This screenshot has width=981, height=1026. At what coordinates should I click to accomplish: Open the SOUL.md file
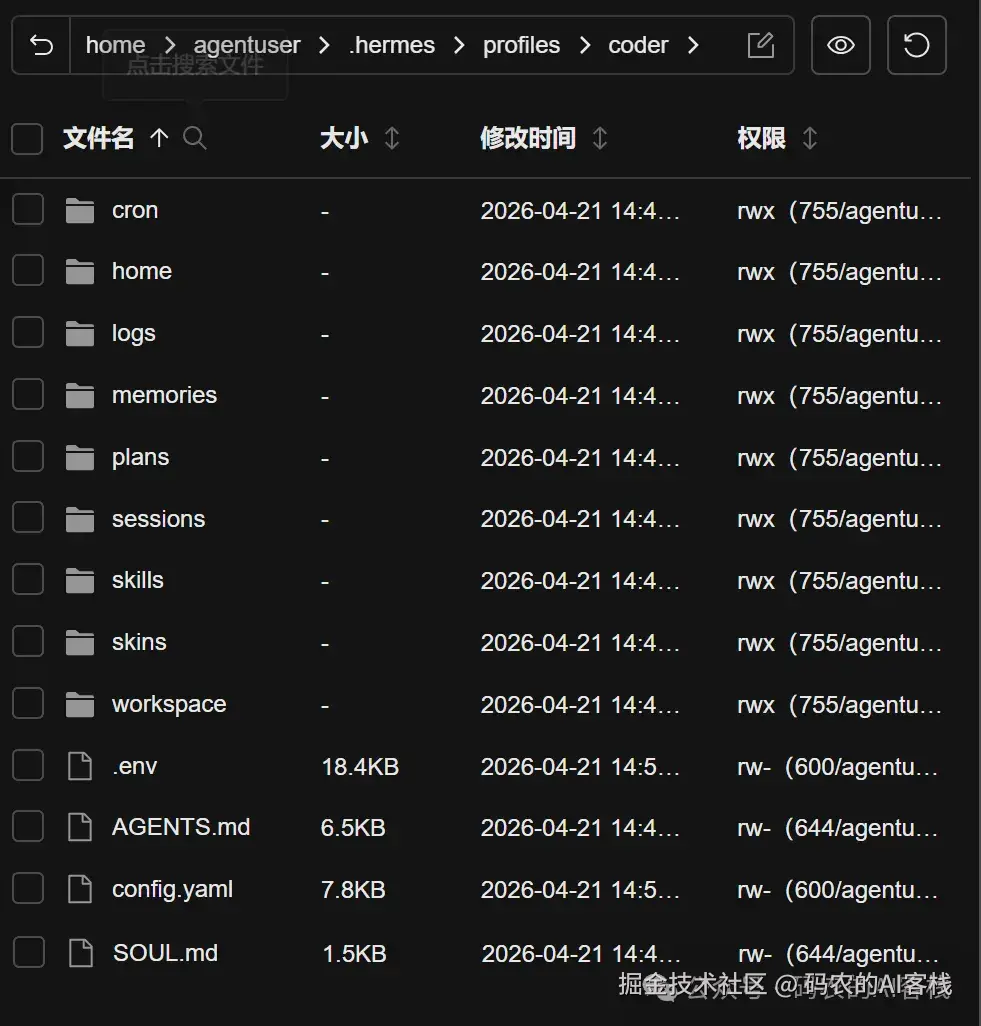(165, 952)
